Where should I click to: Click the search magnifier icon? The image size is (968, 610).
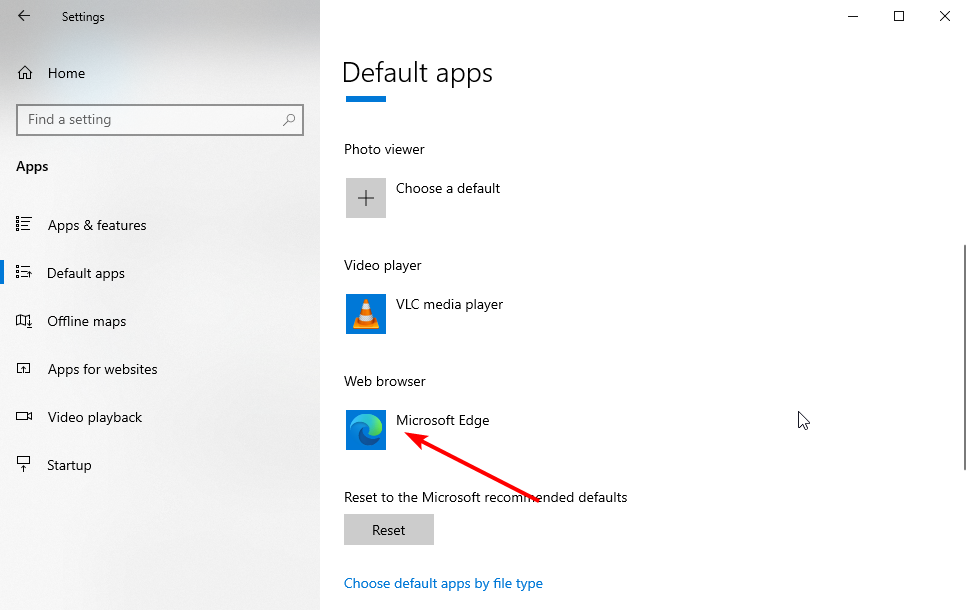(289, 120)
